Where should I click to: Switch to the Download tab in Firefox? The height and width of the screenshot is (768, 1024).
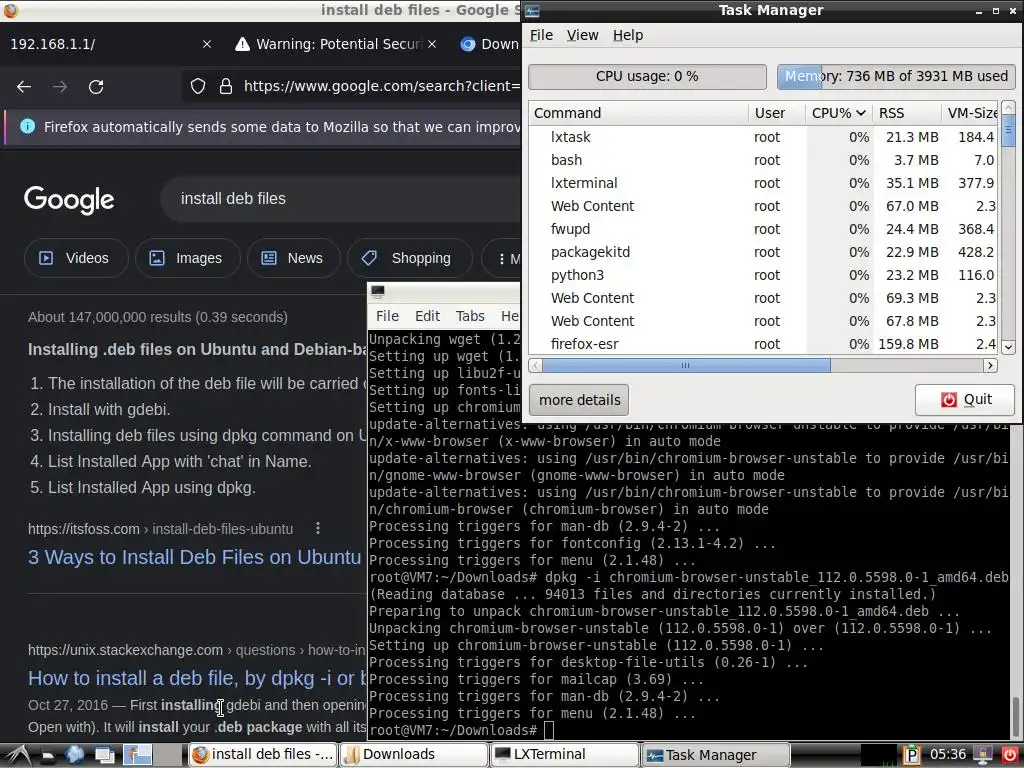[x=488, y=44]
